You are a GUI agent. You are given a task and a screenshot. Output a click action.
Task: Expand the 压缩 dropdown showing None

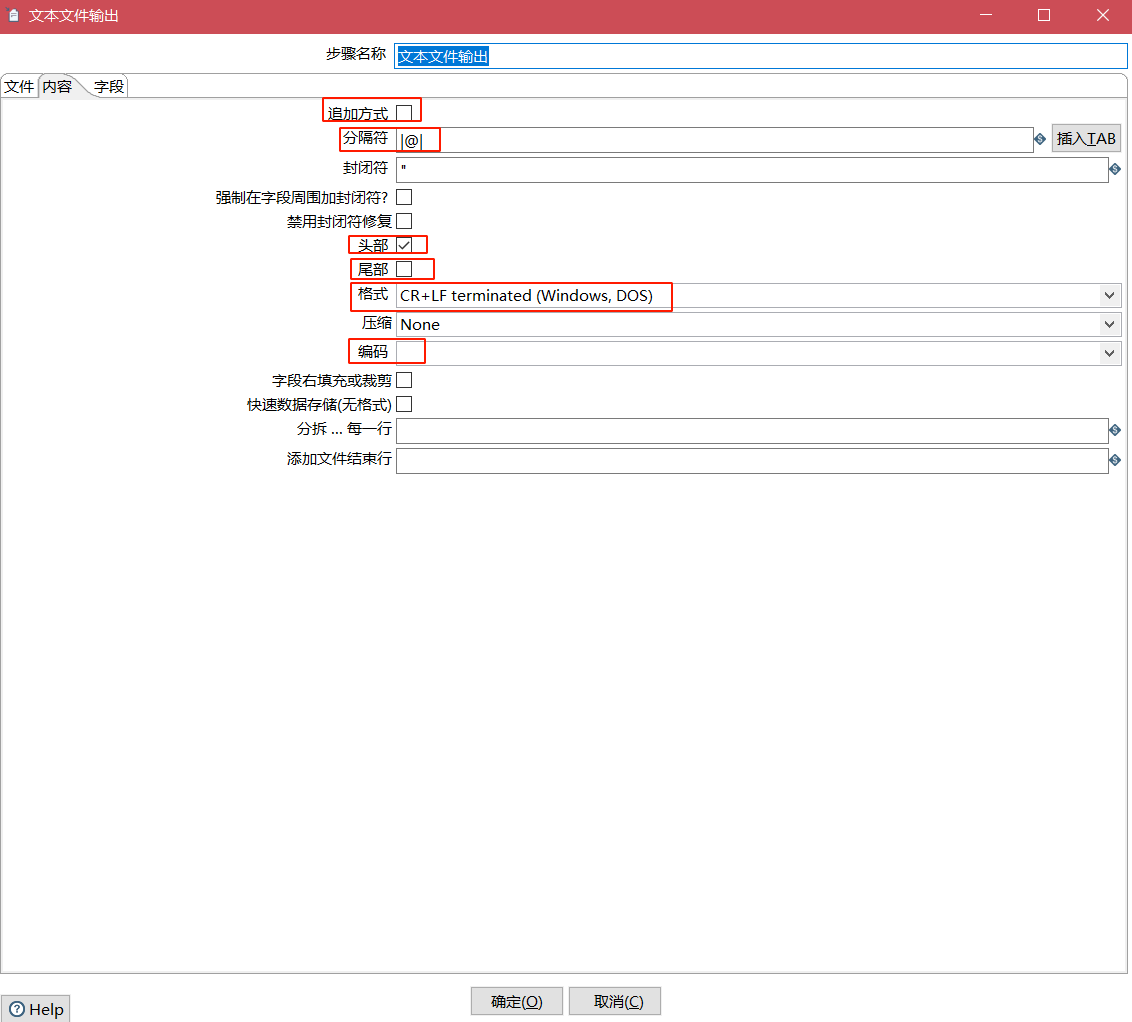(1109, 325)
